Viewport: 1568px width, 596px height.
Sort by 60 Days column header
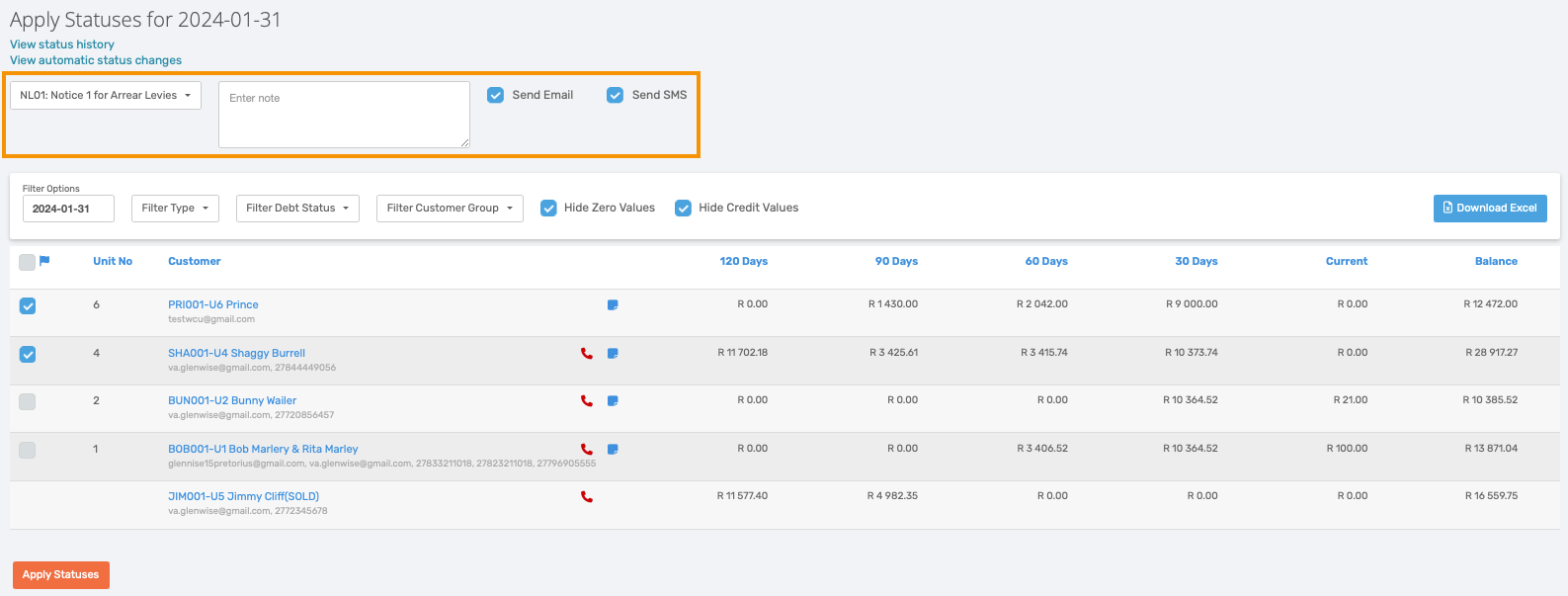(x=1046, y=261)
